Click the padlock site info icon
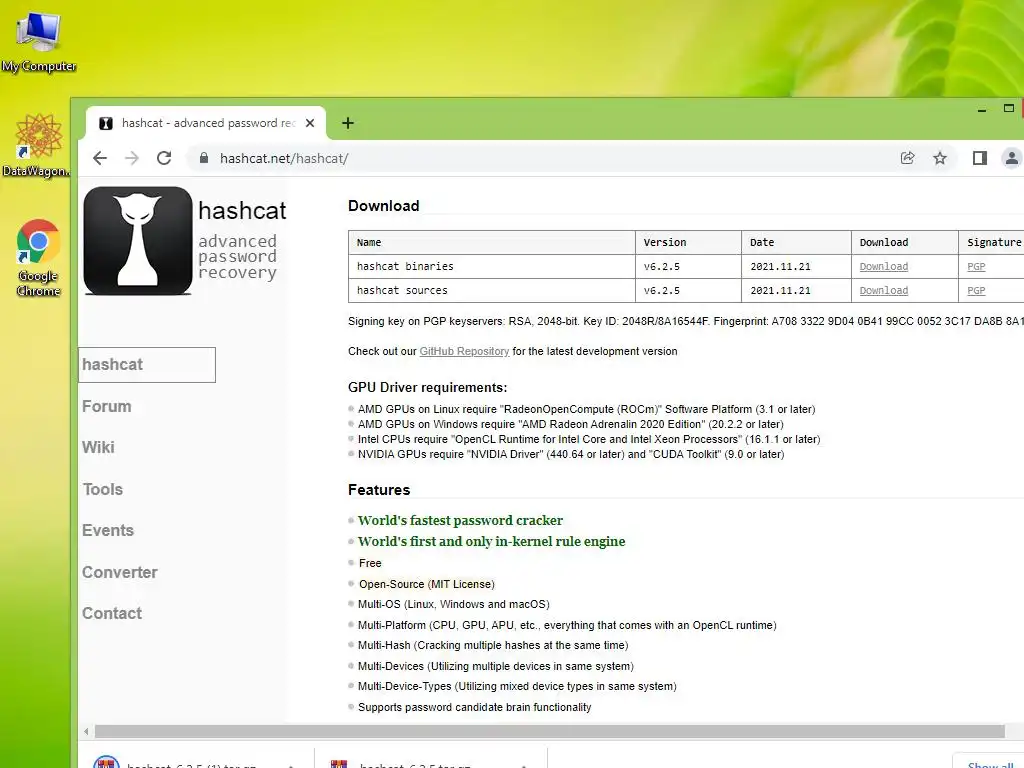The height and width of the screenshot is (768, 1024). 204,158
